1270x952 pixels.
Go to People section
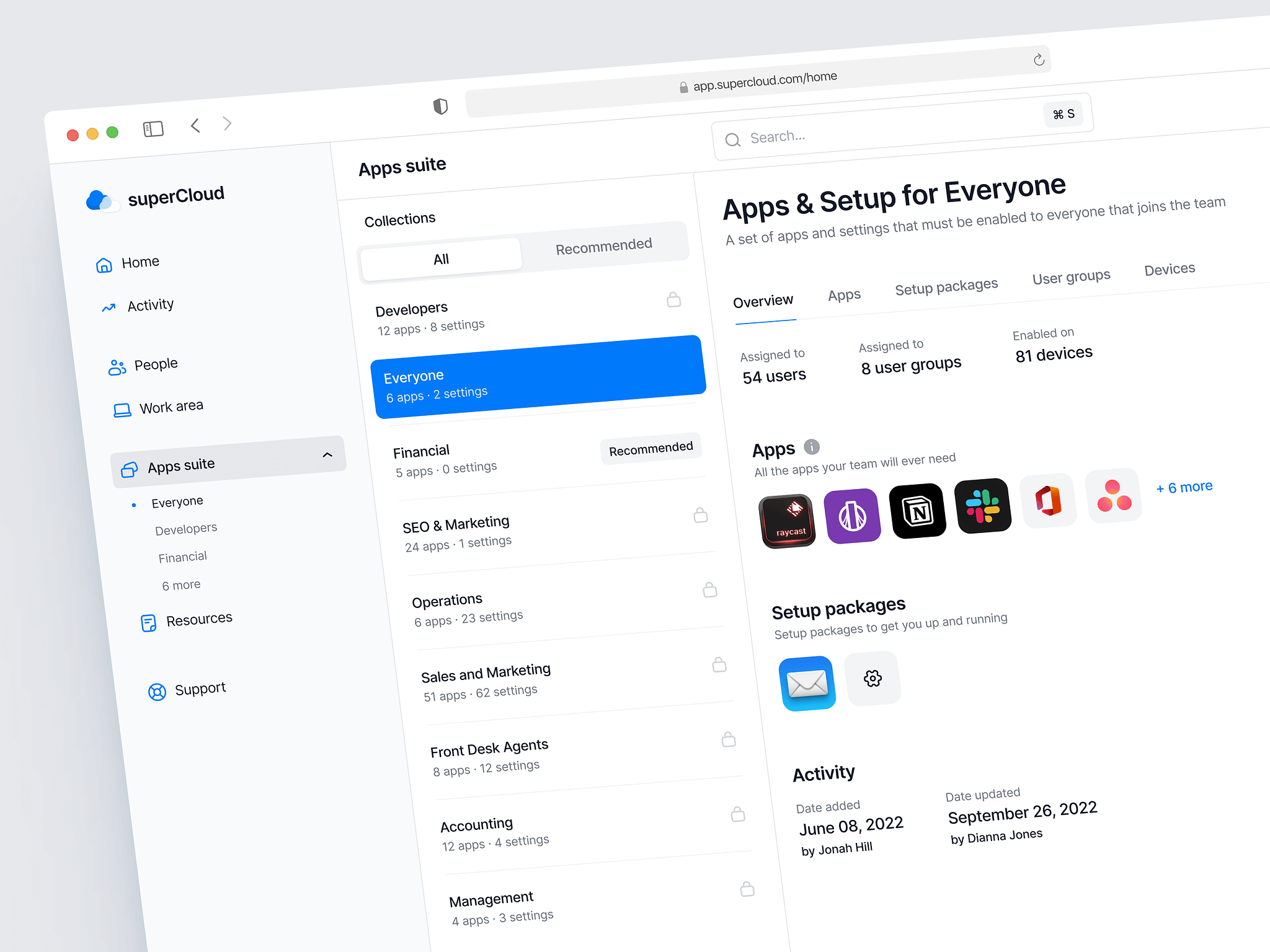pyautogui.click(x=143, y=365)
